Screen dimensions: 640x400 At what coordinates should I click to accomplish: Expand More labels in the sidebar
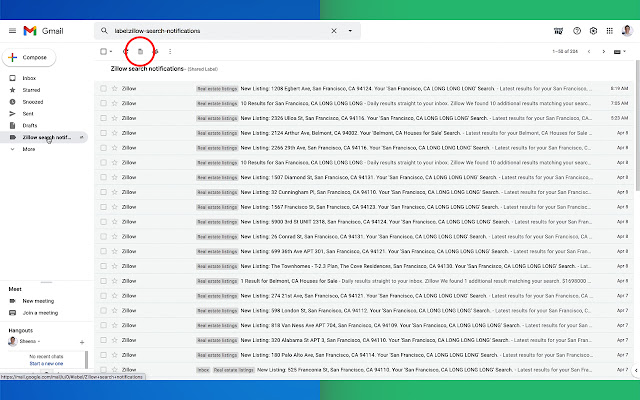pyautogui.click(x=28, y=148)
